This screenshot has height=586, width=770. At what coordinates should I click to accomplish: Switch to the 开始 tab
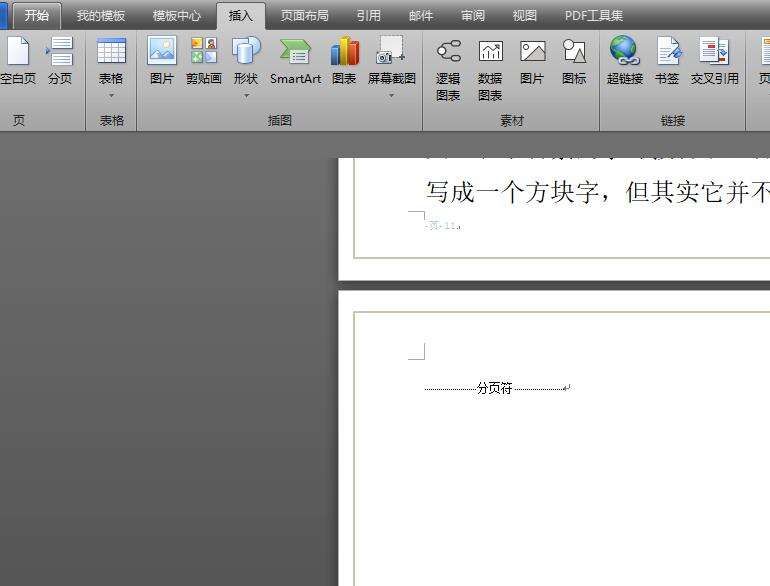37,16
